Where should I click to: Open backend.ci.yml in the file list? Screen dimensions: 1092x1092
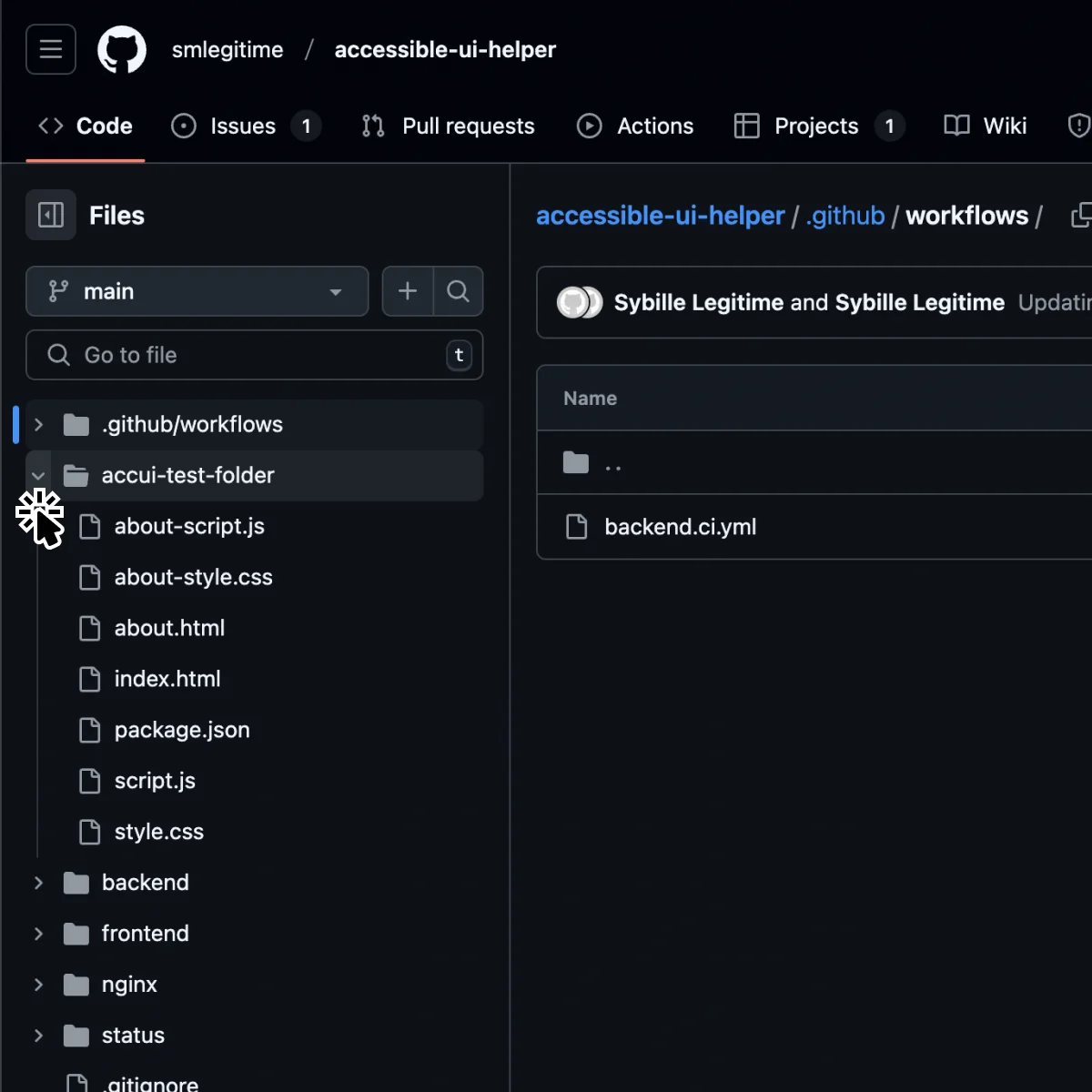click(x=681, y=527)
